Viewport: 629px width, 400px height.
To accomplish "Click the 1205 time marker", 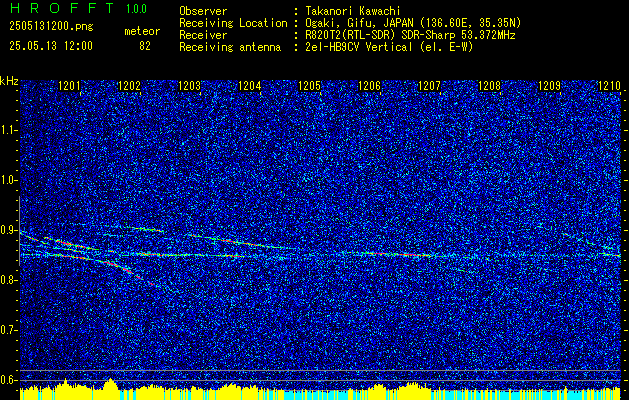I will pos(310,86).
